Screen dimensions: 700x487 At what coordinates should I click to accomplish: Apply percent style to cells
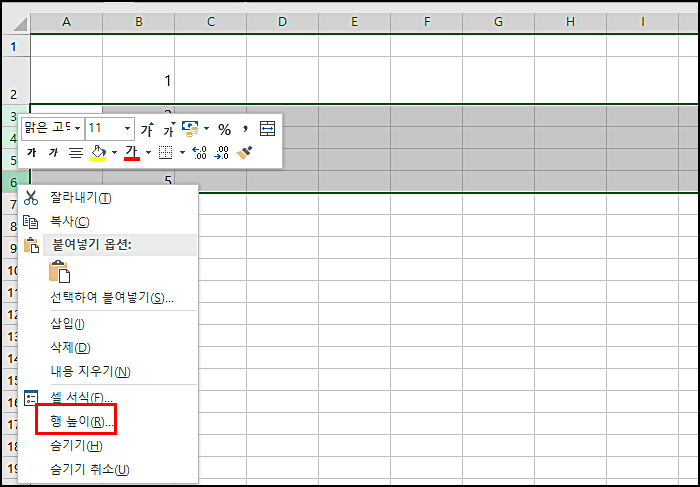pyautogui.click(x=225, y=129)
